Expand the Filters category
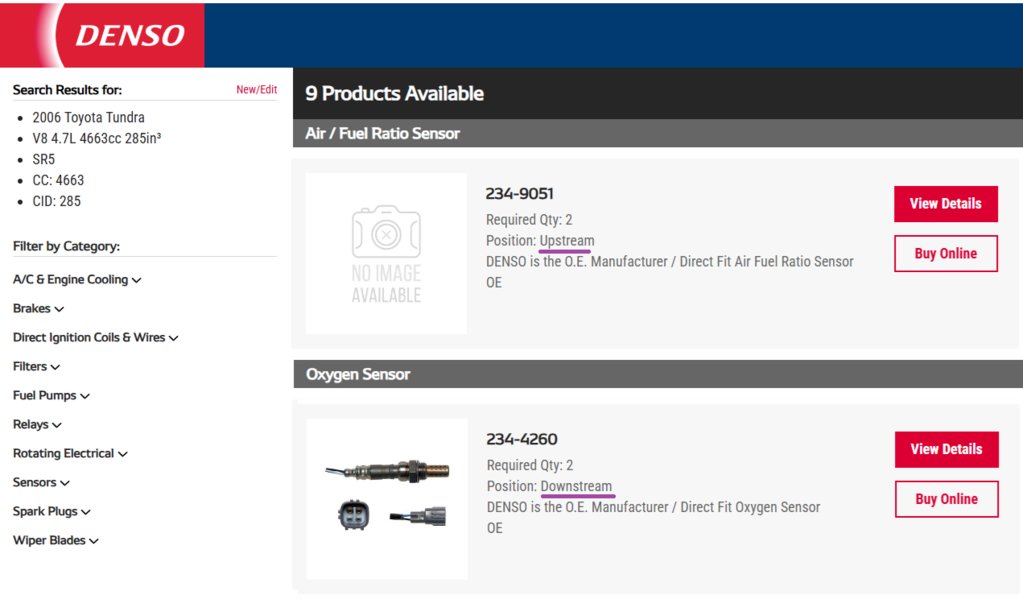This screenshot has width=1023, height=599. [x=37, y=366]
